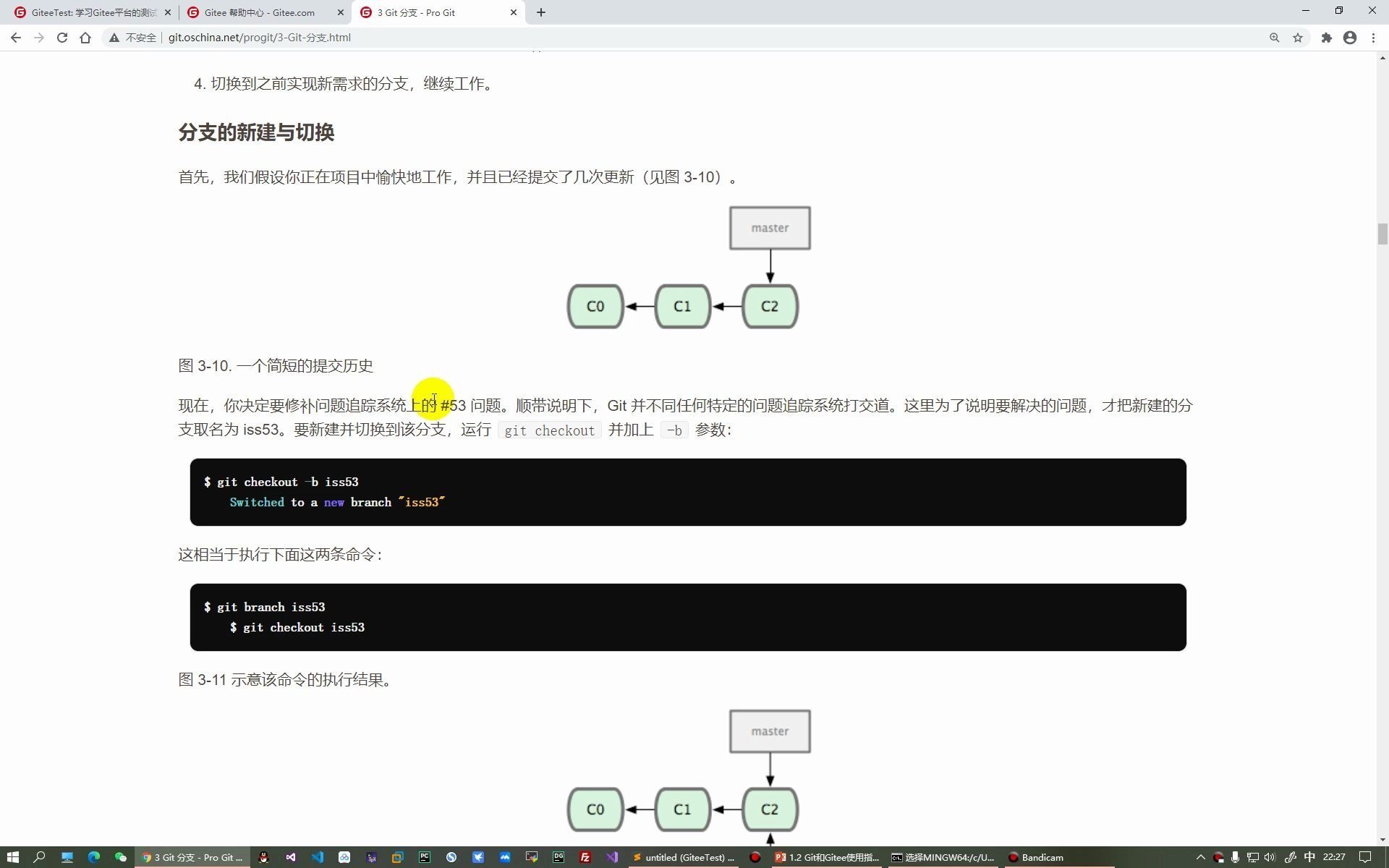Bookmark this page with the star icon
This screenshot has height=868, width=1389.
pyautogui.click(x=1298, y=37)
